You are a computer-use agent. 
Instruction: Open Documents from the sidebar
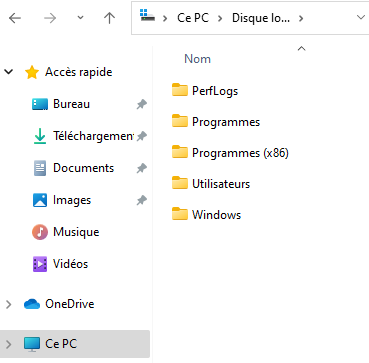(83, 168)
